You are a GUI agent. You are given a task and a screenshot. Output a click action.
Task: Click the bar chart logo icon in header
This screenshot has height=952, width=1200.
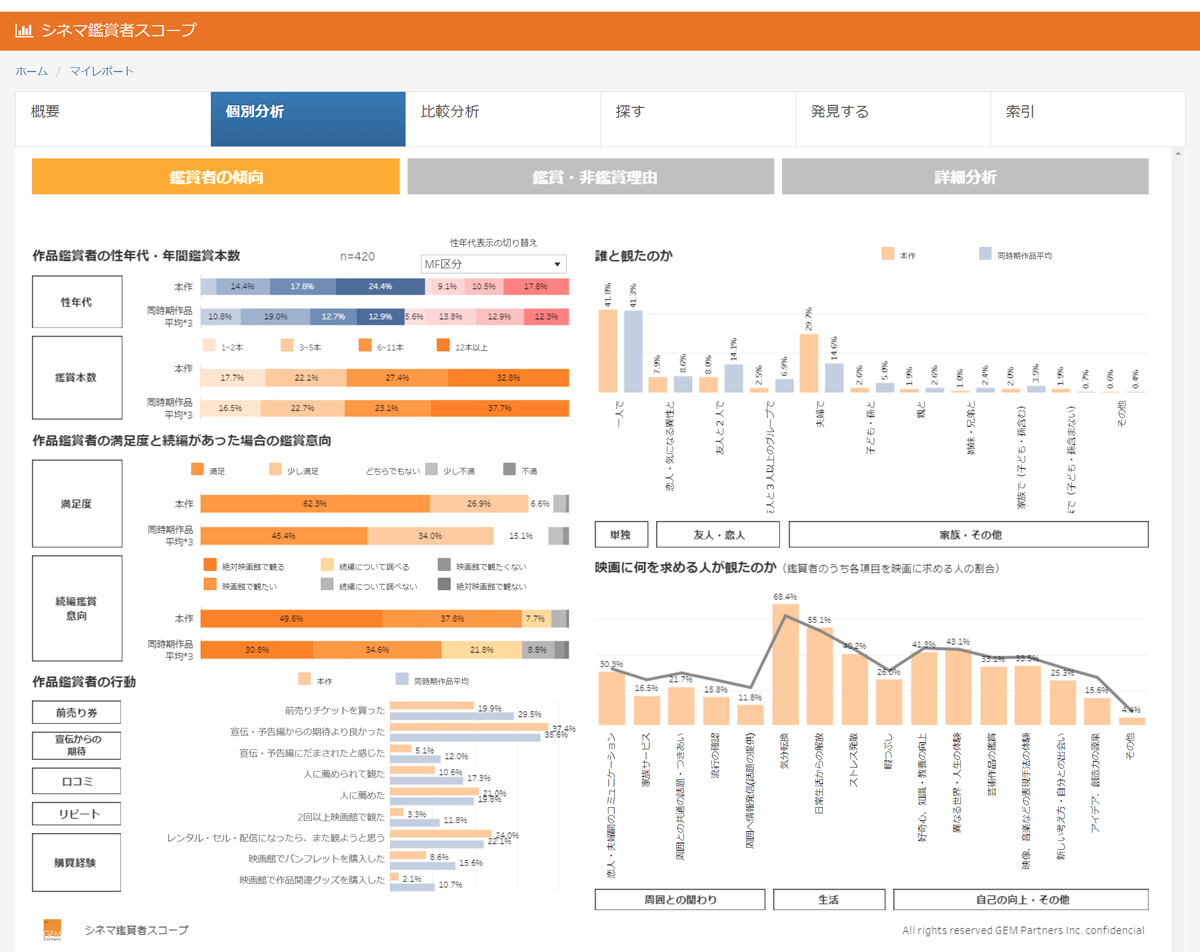click(24, 30)
